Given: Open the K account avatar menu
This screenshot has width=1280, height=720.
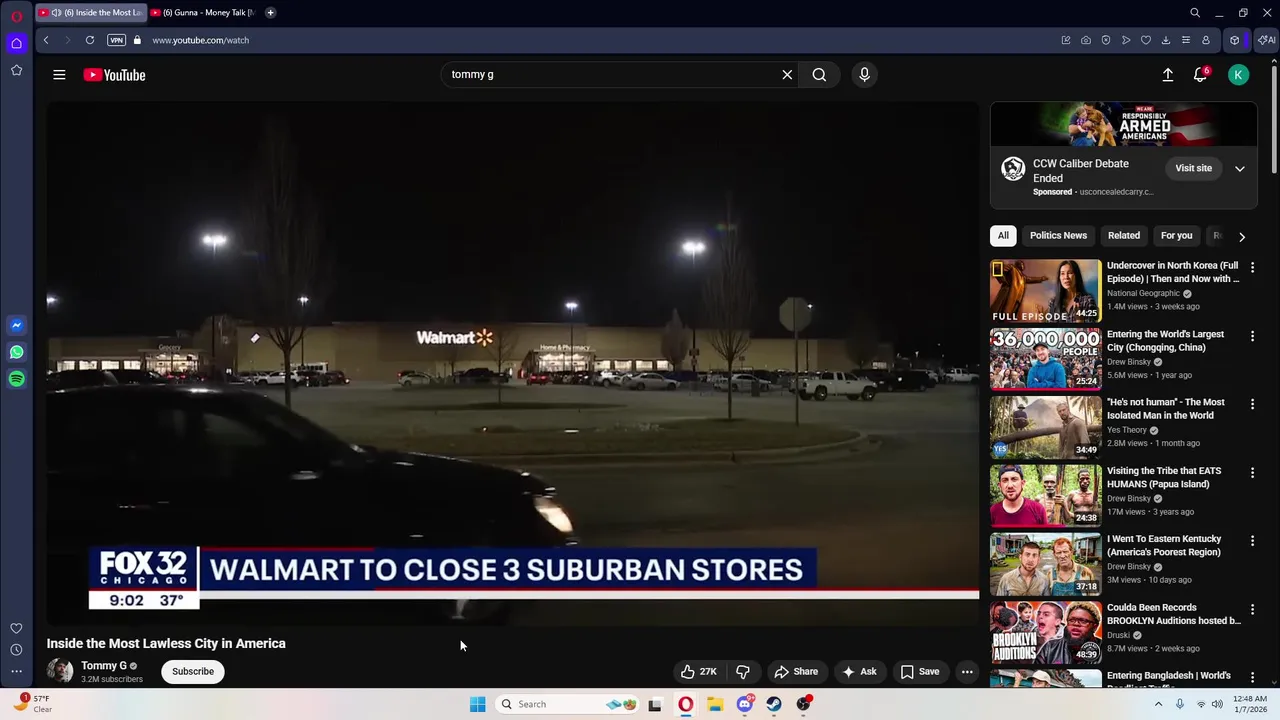Looking at the screenshot, I should click(x=1238, y=75).
